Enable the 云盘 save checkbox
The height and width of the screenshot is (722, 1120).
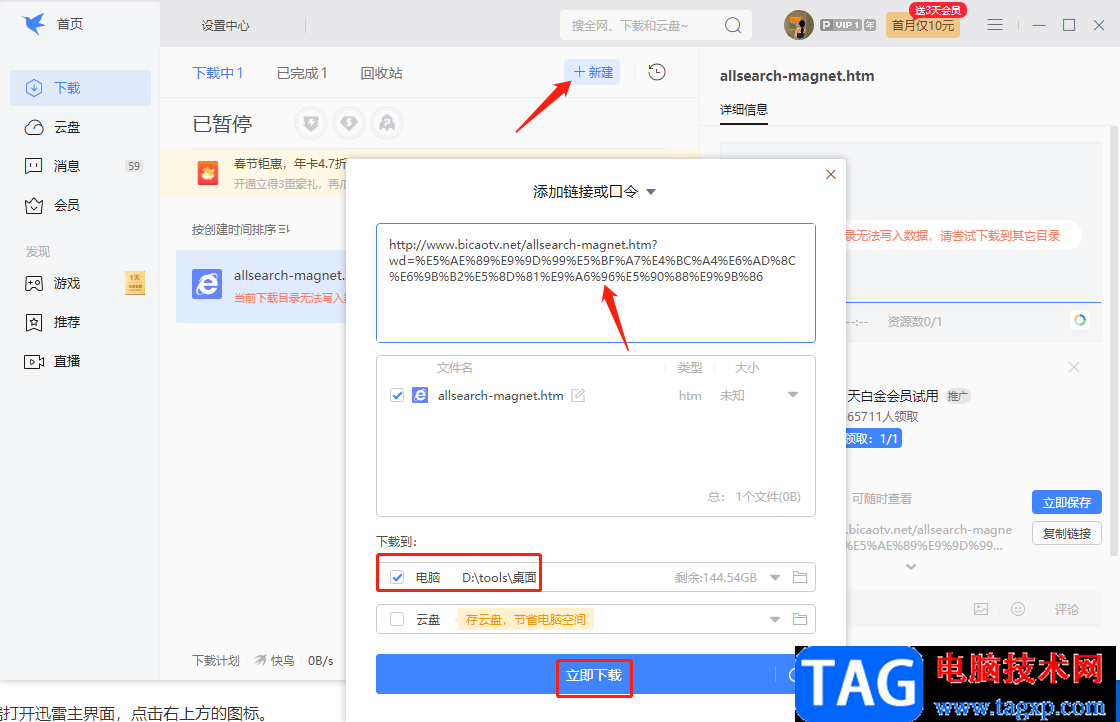point(397,619)
